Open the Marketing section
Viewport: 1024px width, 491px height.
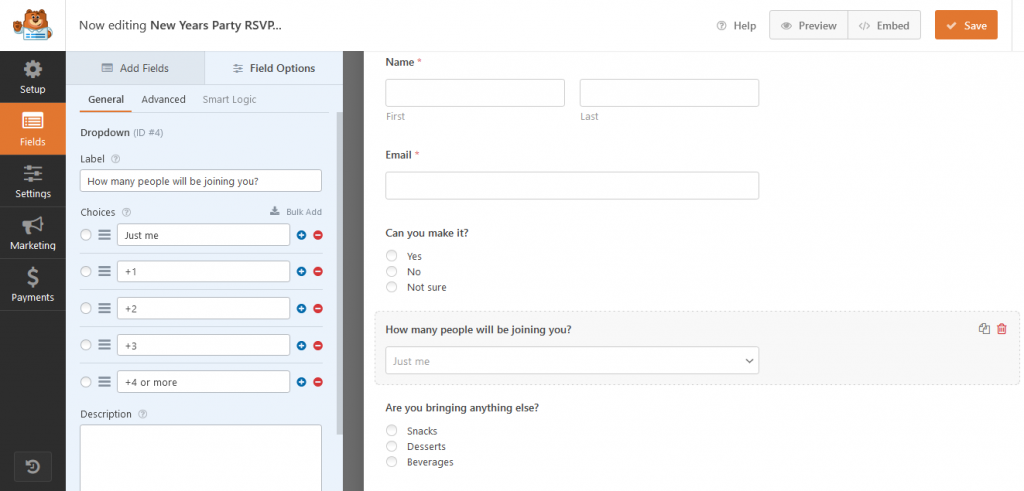32,233
